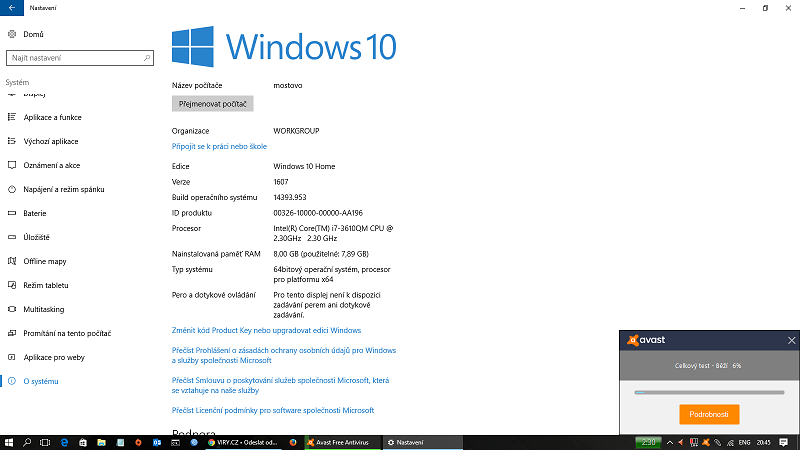
Task: Open Přečíst Licenční podmínky link
Action: point(273,410)
